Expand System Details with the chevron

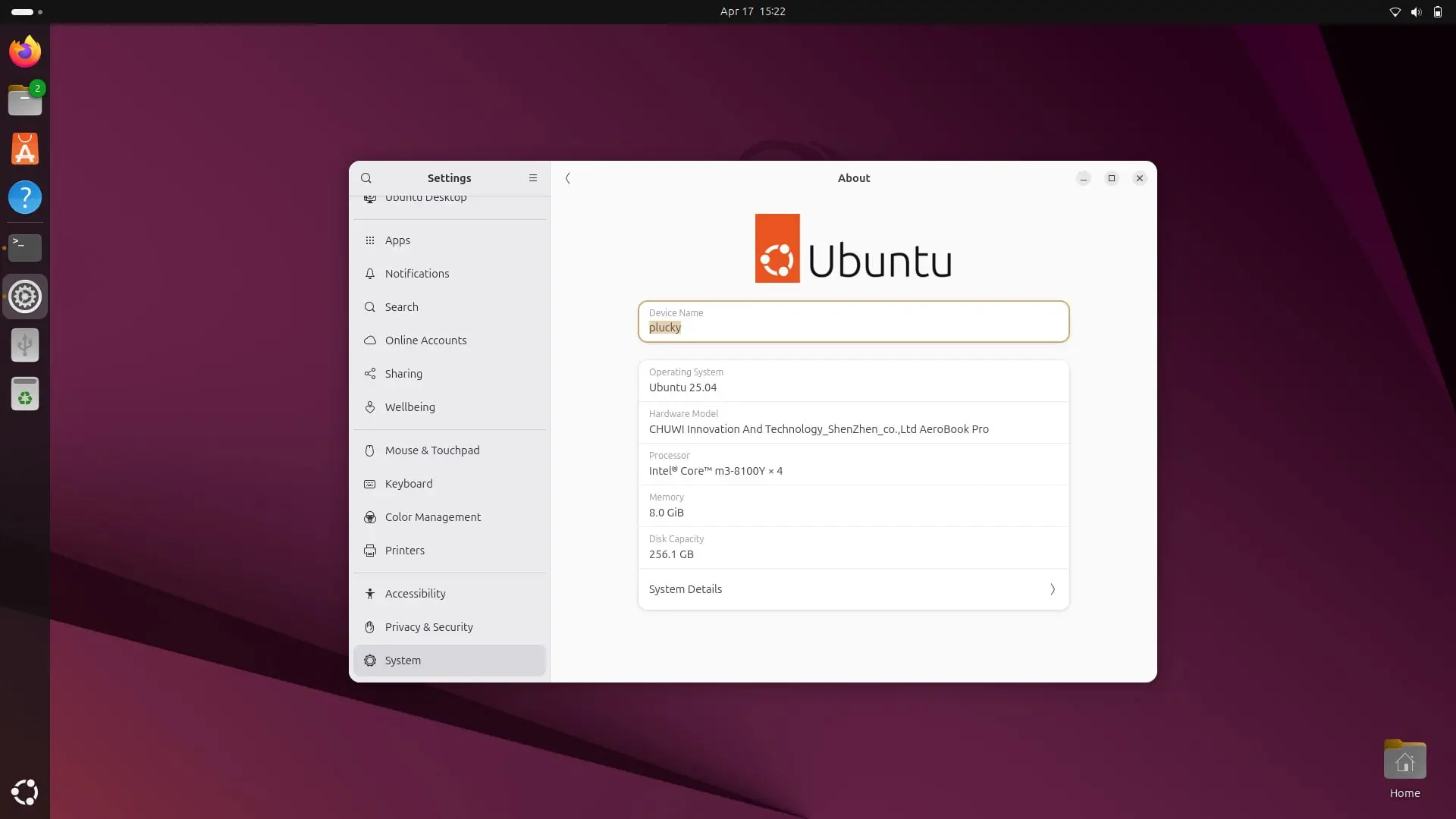tap(1053, 589)
